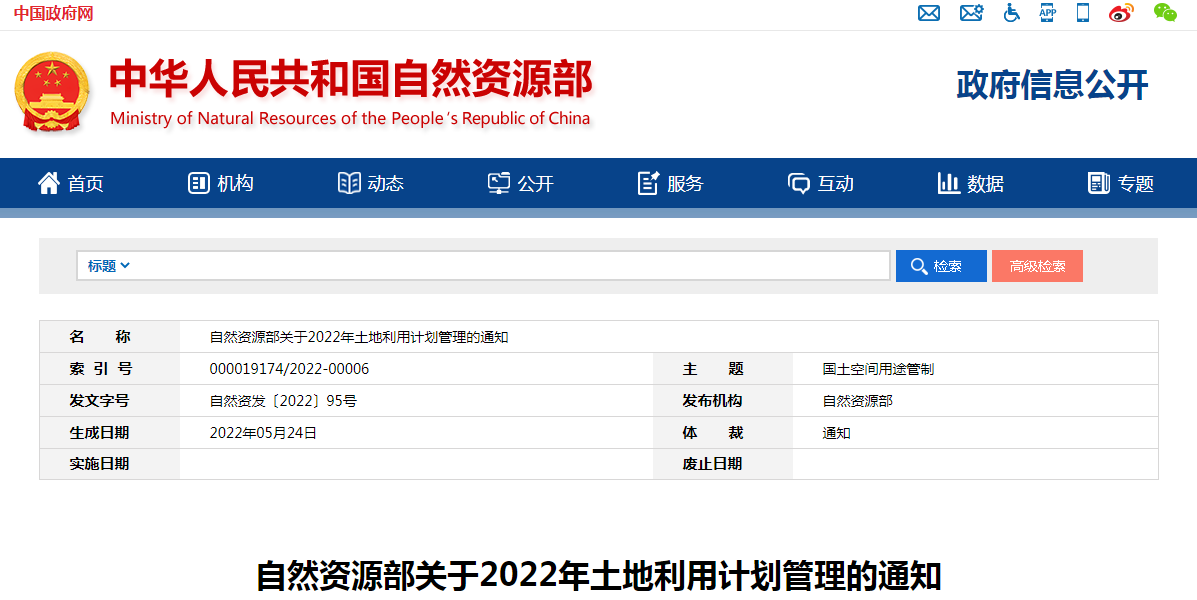Click the 索引号 field label
Image resolution: width=1197 pixels, height=600 pixels.
click(100, 369)
